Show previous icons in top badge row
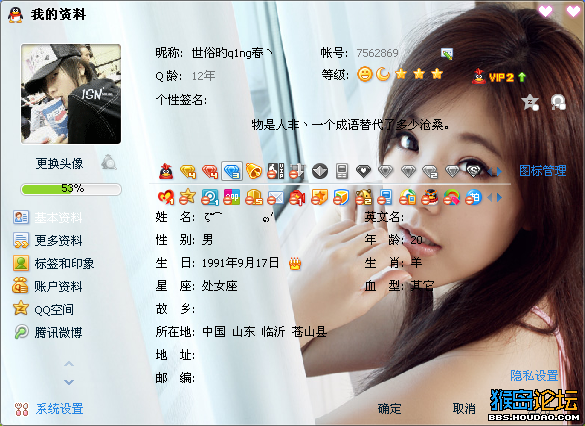This screenshot has height=426, width=585. pos(490,171)
